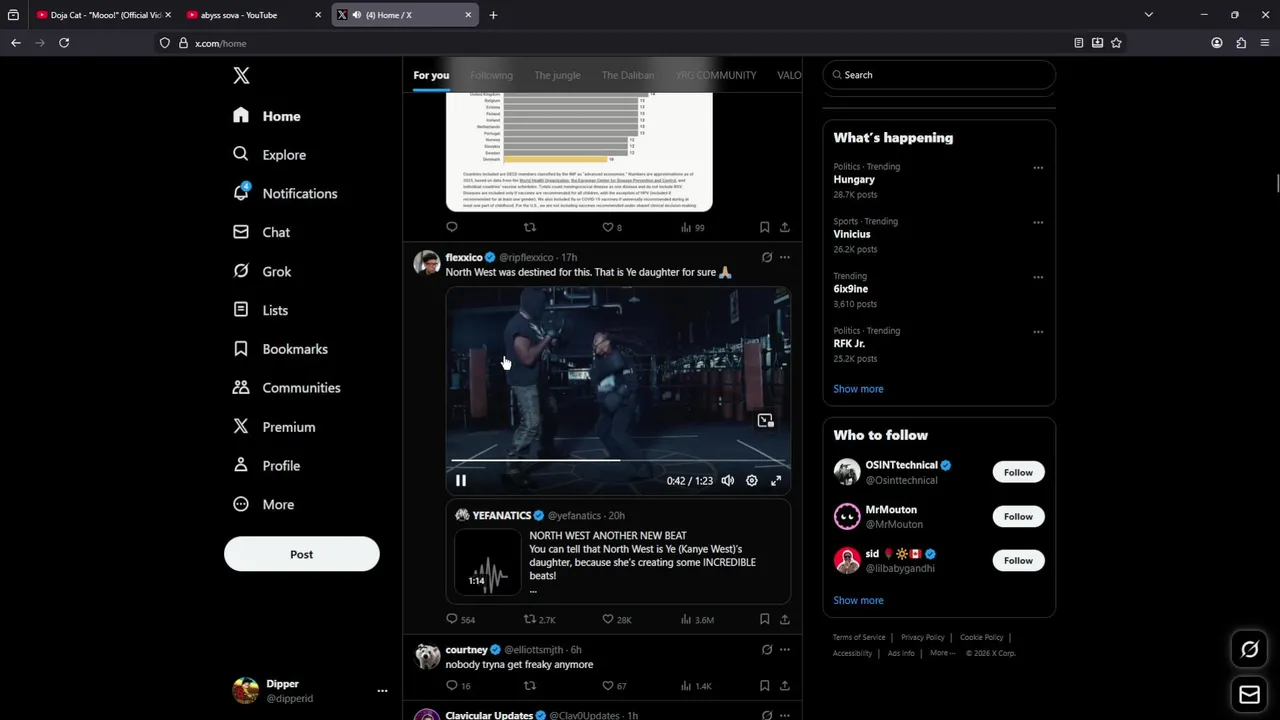Switch to Doja Cat Mooo browser tab
Image resolution: width=1280 pixels, height=720 pixels.
104,15
